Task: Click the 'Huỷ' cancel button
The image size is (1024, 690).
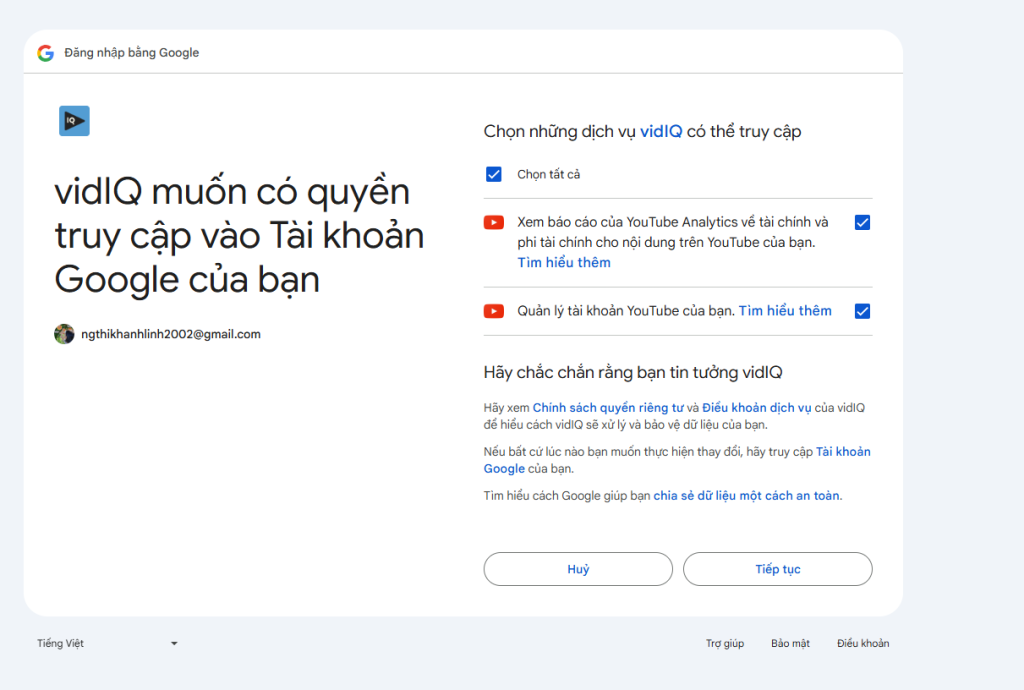Action: pyautogui.click(x=578, y=569)
